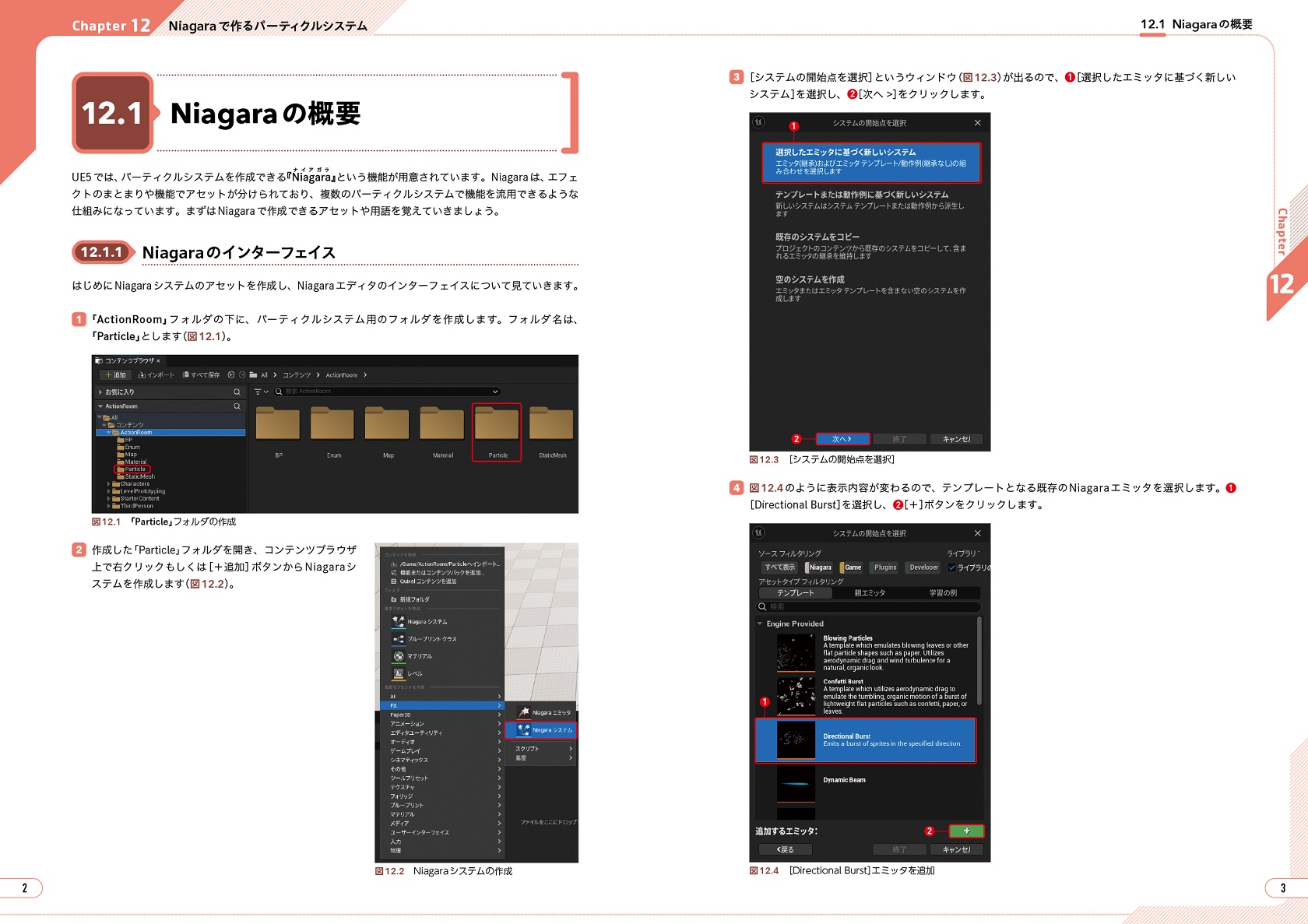Expand the Characters folder in the tree
The image size is (1308, 924).
(109, 484)
